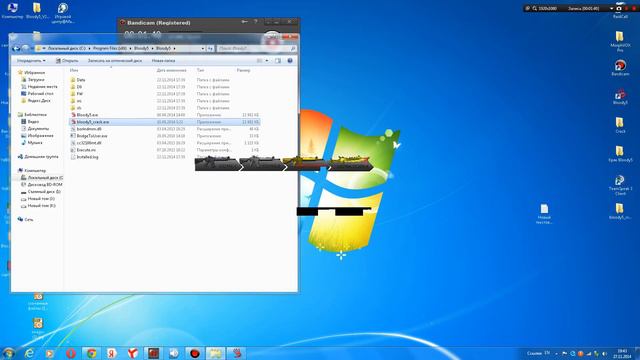Open the view options dropdown arrow in toolbar

click(267, 60)
